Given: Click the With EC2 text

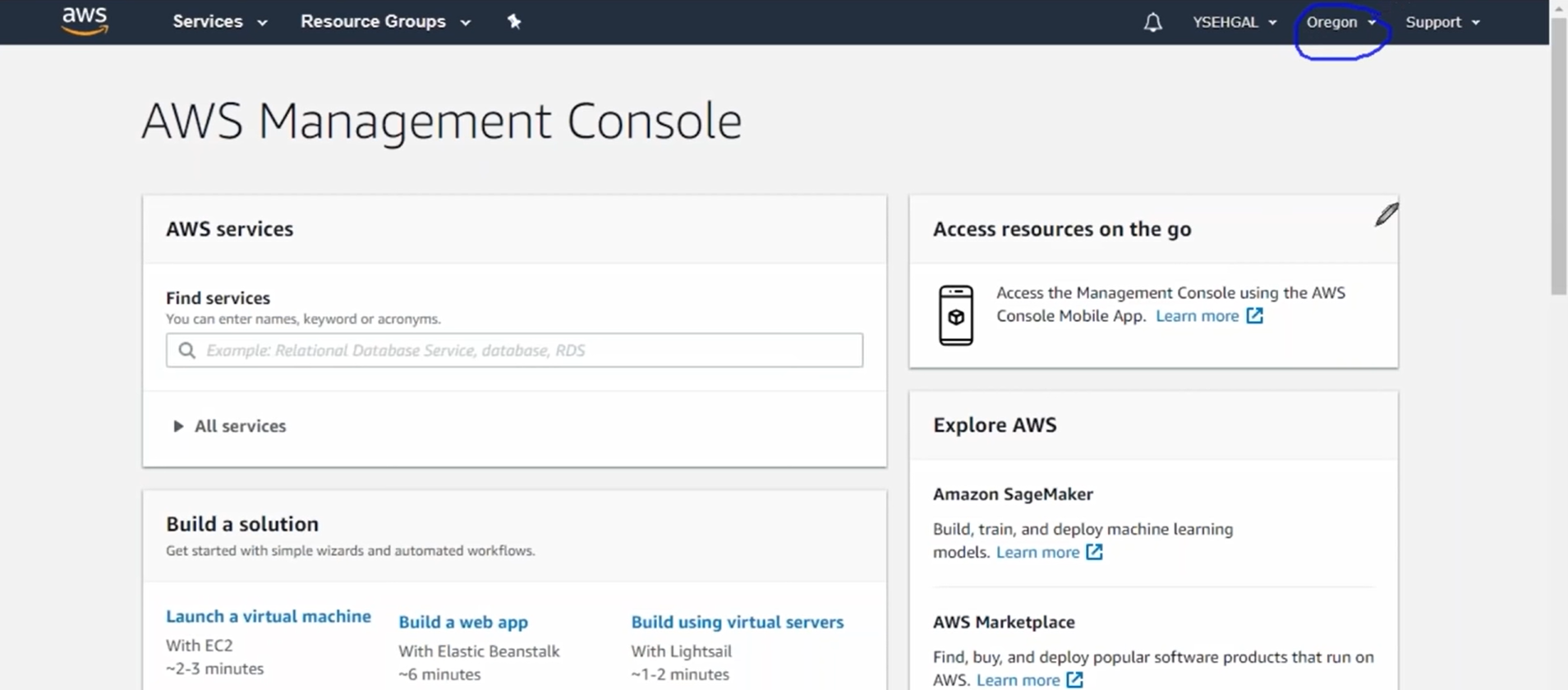Looking at the screenshot, I should point(200,646).
